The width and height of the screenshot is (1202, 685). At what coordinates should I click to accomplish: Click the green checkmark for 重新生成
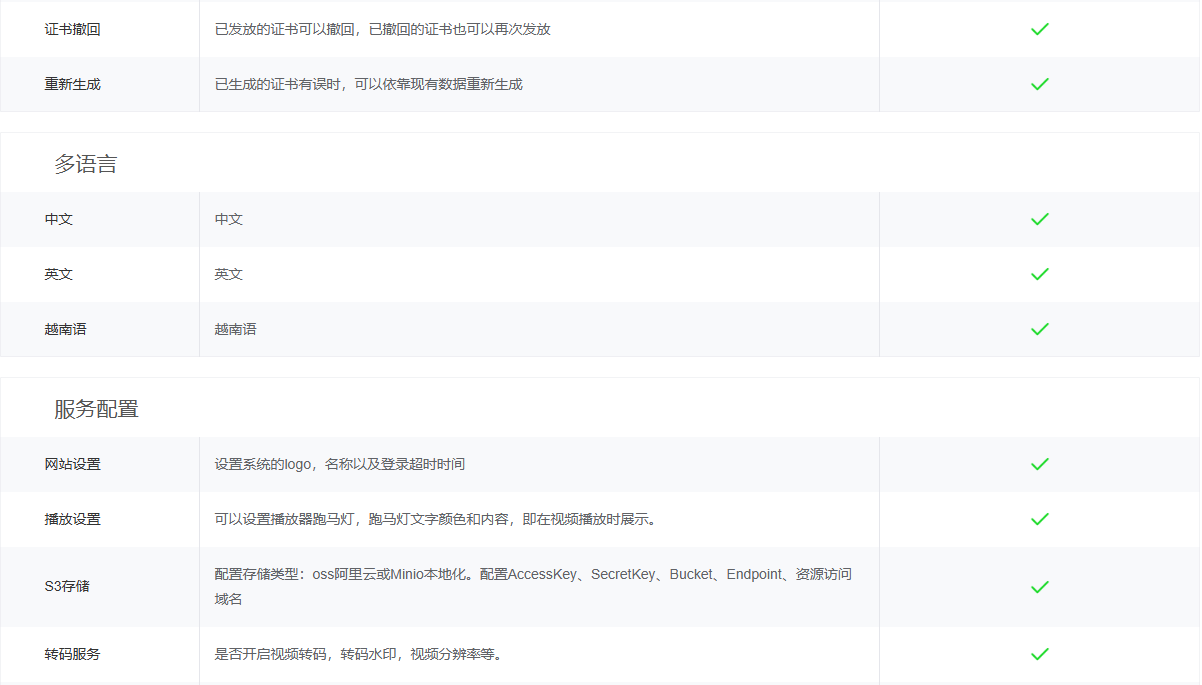coord(1040,84)
